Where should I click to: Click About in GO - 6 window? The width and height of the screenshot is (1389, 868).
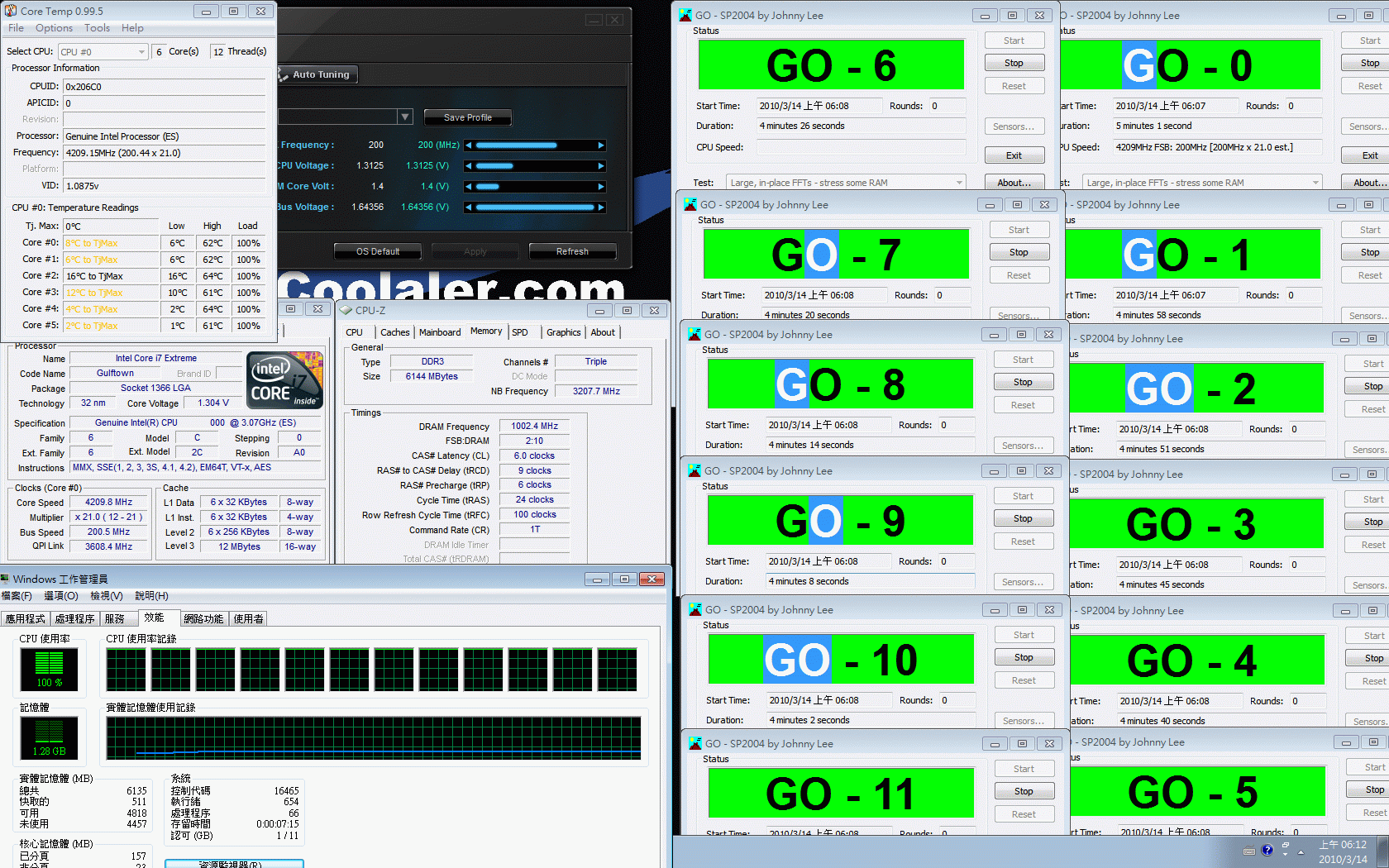(1014, 183)
